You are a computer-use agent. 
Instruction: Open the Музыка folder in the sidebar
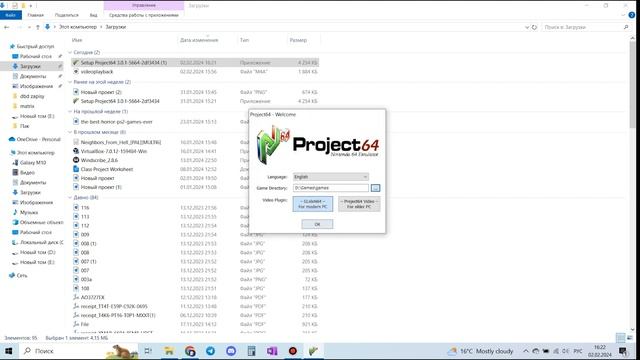29,212
